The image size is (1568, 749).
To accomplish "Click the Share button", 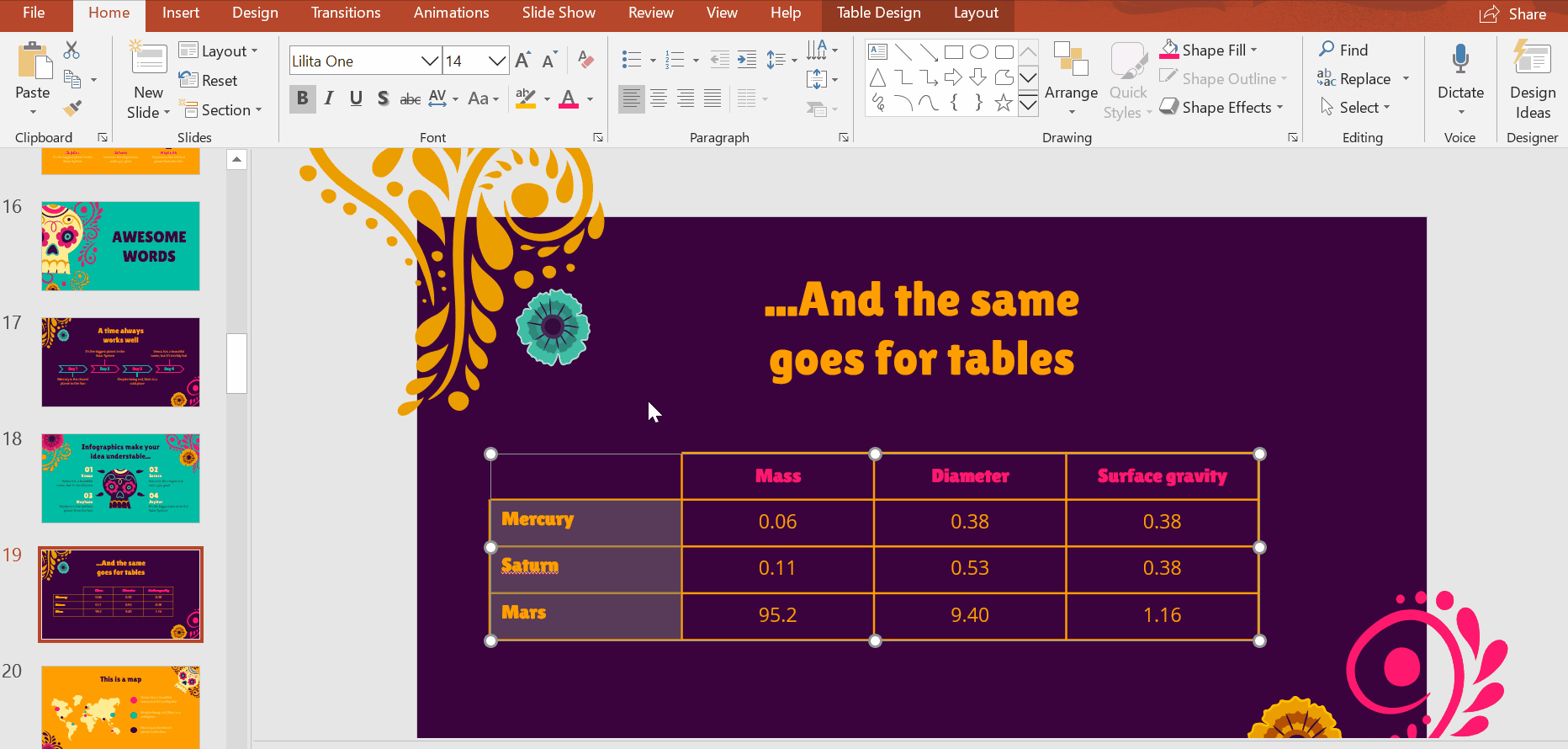I will 1513,13.
